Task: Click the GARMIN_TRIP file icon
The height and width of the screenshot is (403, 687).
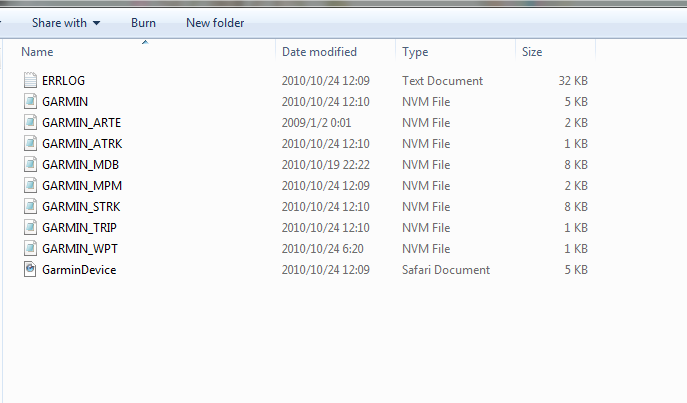Action: (x=29, y=227)
